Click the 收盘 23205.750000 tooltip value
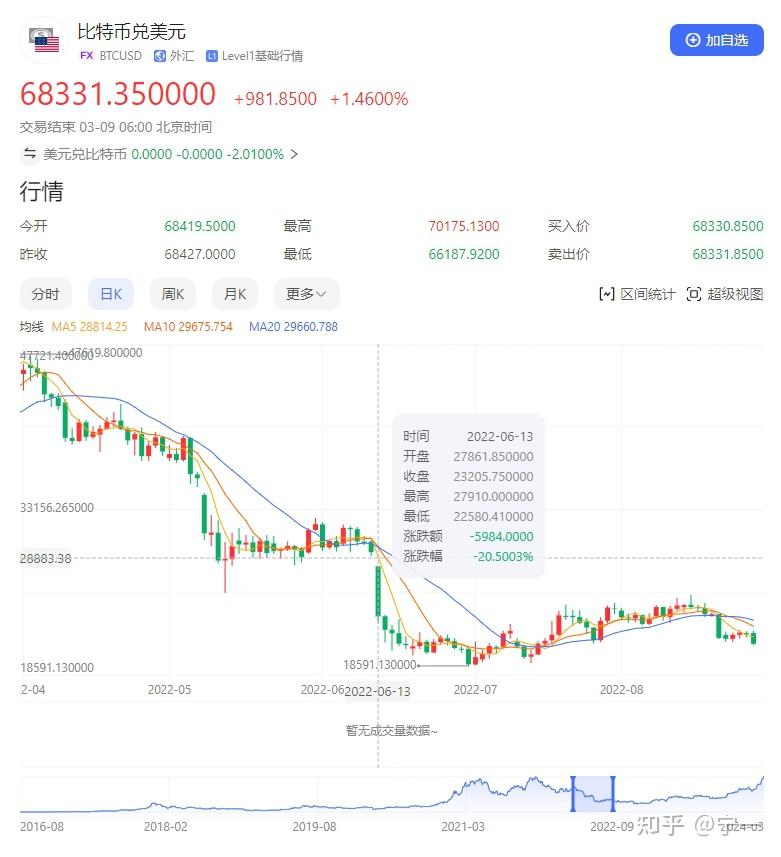Viewport: 781px width, 857px height. (x=493, y=477)
